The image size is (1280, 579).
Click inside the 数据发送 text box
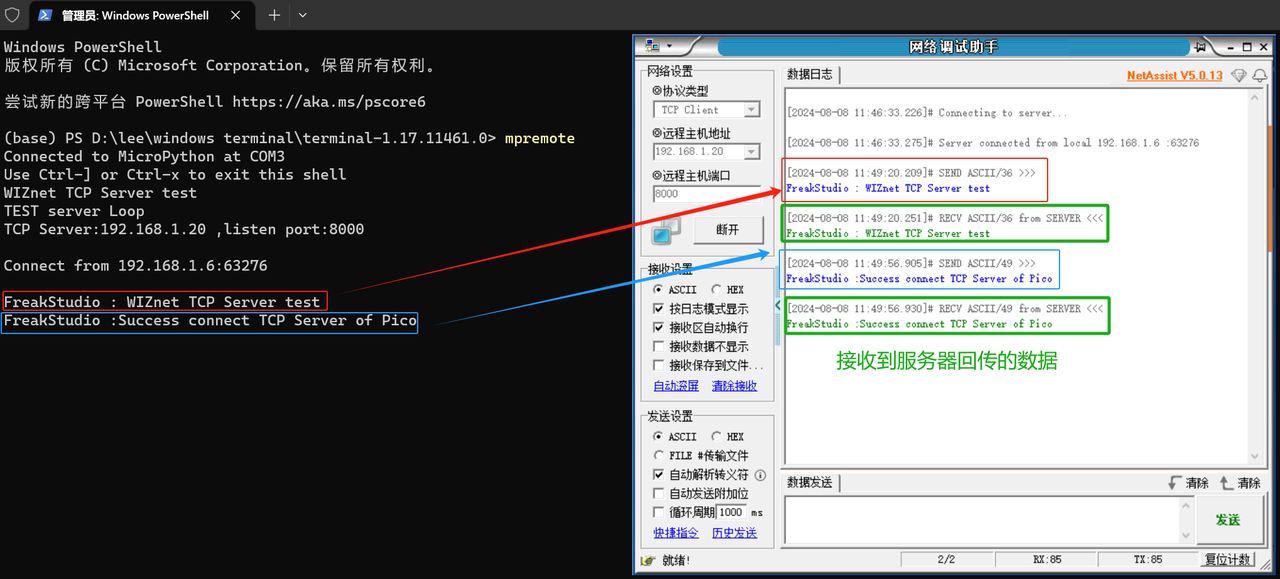pos(983,520)
